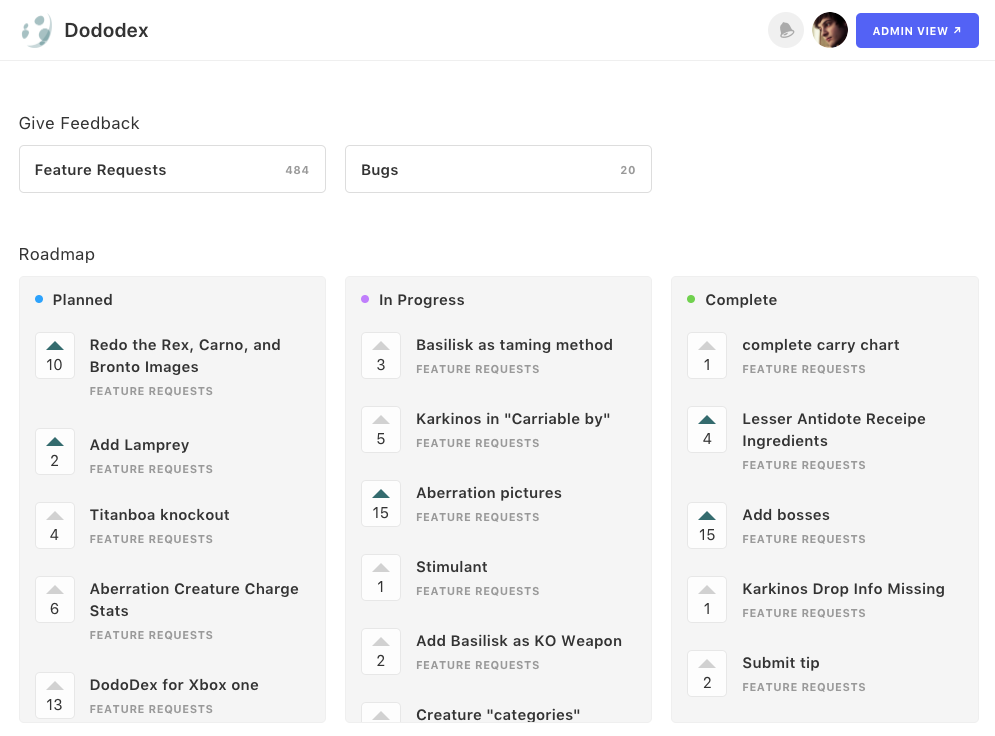
Task: Upvote the Stimulant request
Action: 381,577
